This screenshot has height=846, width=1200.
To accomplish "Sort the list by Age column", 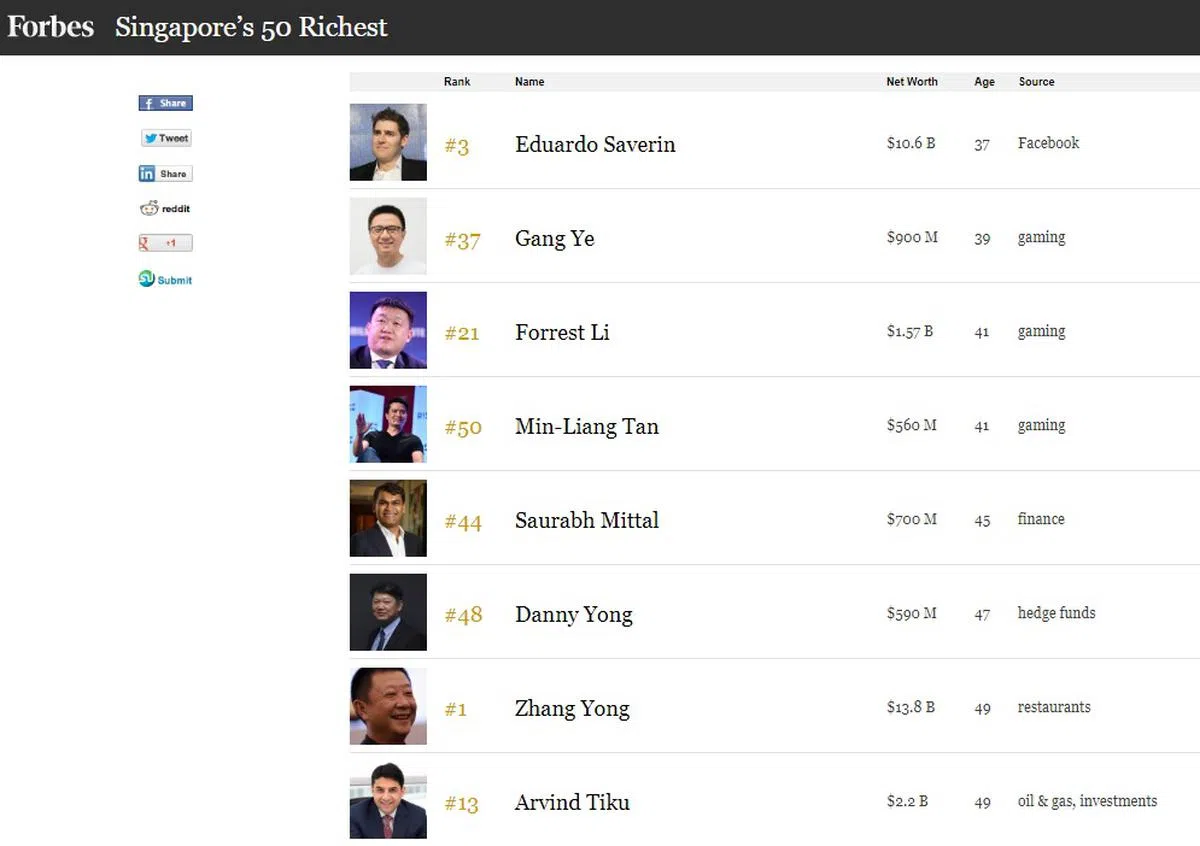I will click(x=984, y=82).
